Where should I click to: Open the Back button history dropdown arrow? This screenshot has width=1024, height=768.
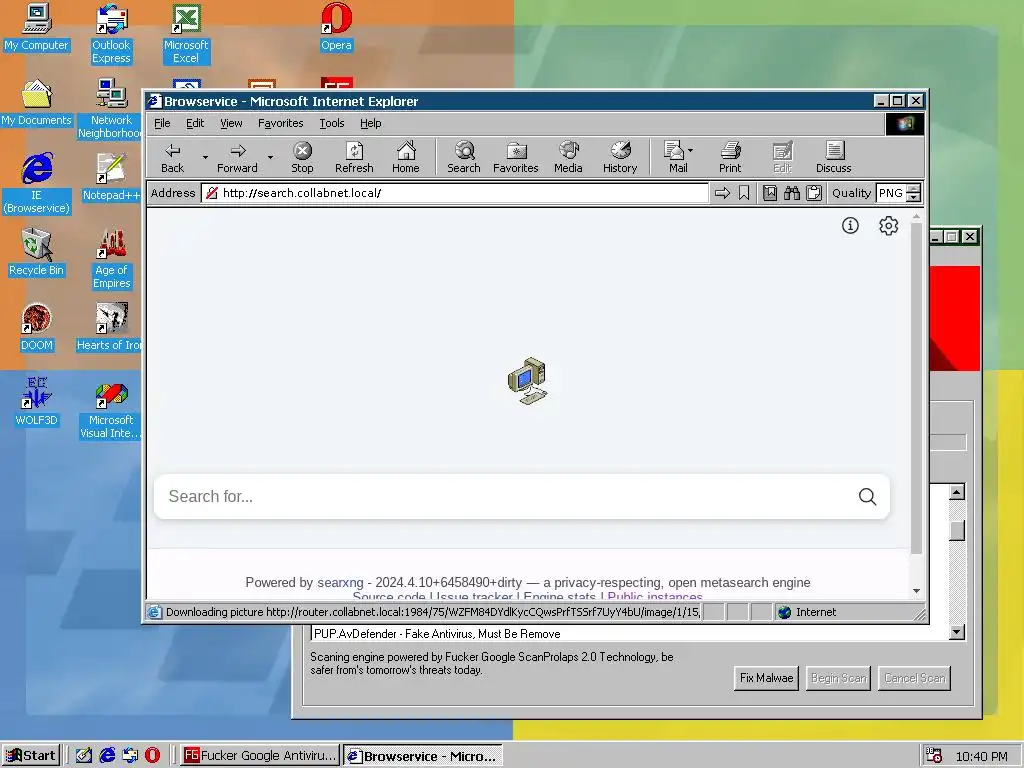205,157
